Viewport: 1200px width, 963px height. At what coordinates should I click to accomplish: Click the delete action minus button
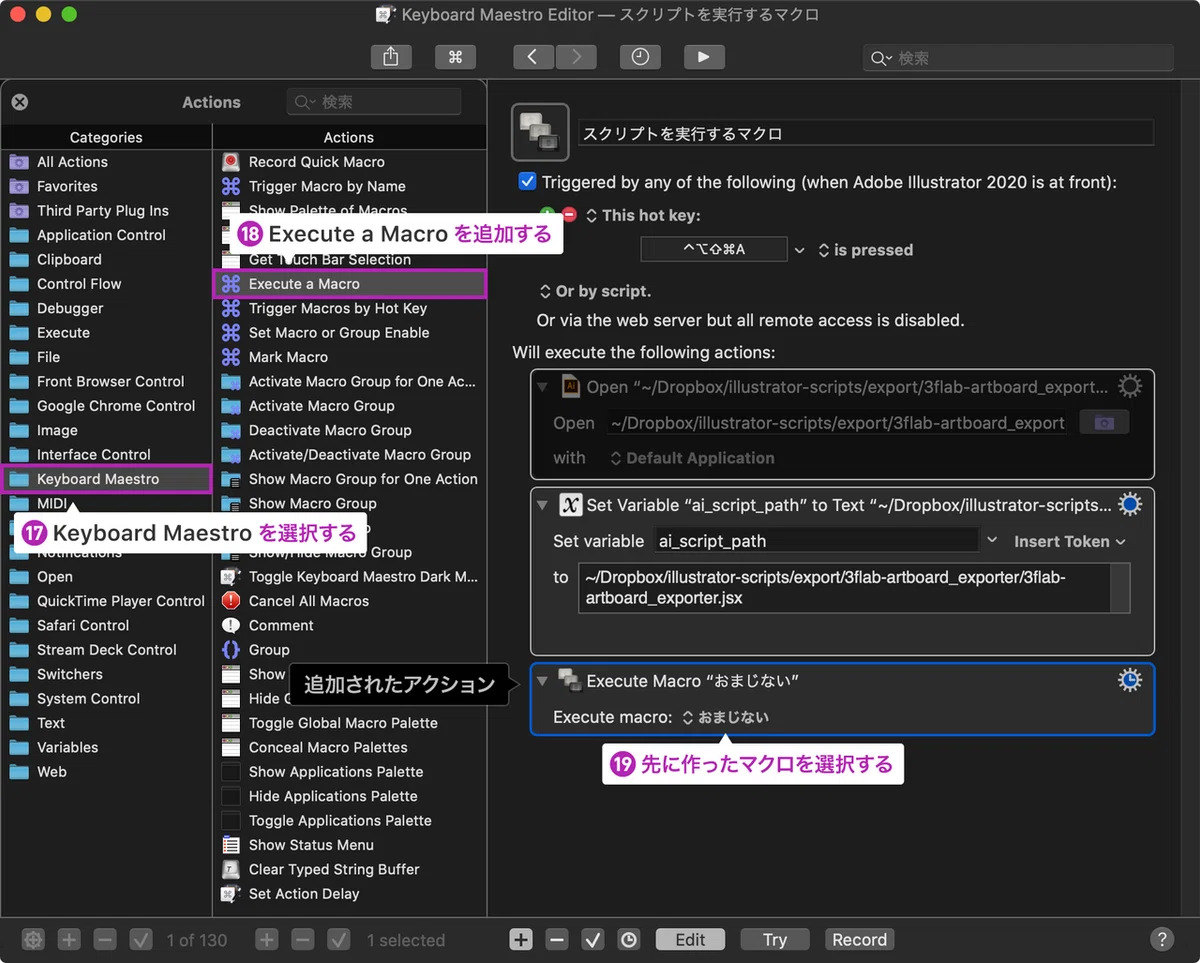(x=557, y=939)
